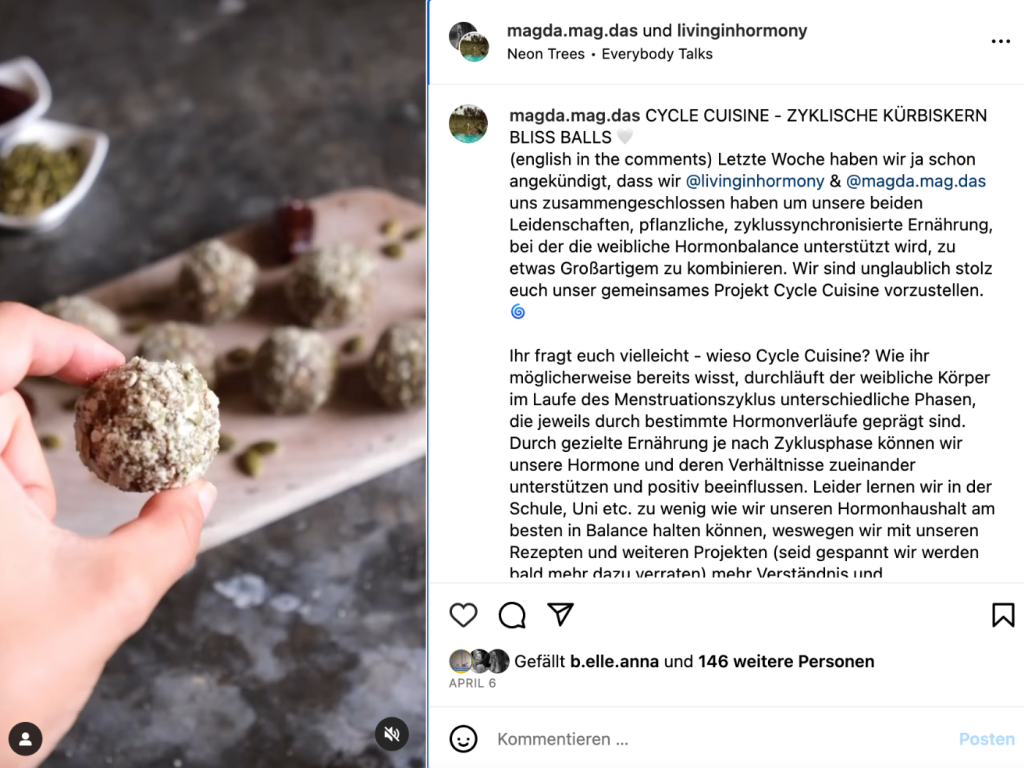Open emoji picker smiley icon
The height and width of the screenshot is (768, 1024).
tap(464, 739)
